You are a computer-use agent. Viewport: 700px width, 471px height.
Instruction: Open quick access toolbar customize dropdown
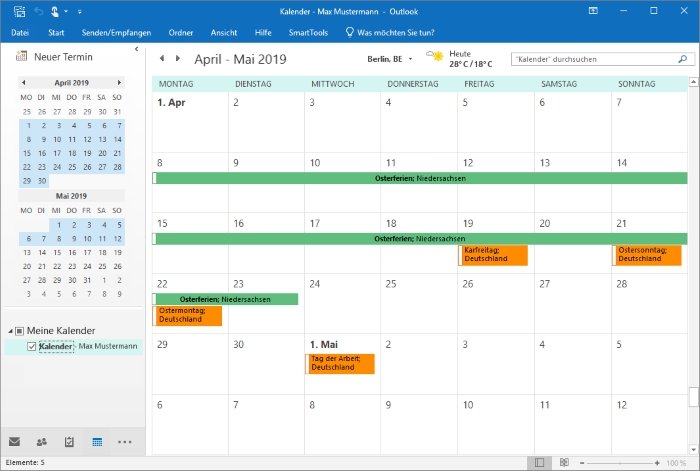click(x=79, y=12)
